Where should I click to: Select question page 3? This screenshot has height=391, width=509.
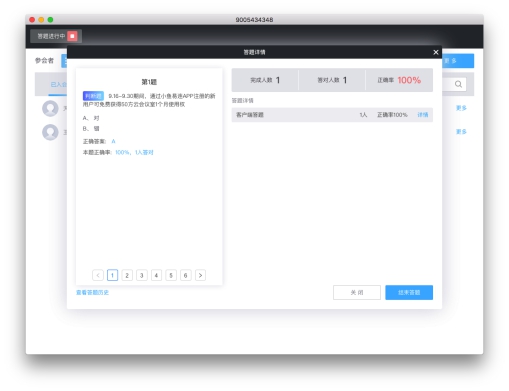point(142,275)
